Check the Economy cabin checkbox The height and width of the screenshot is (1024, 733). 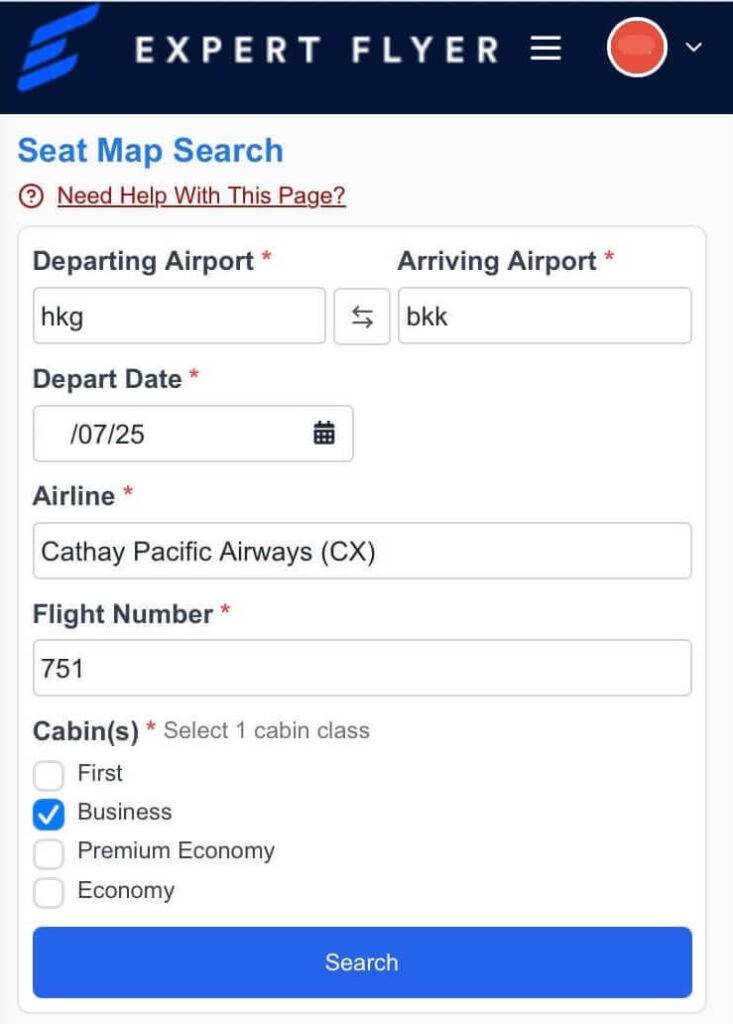click(49, 891)
